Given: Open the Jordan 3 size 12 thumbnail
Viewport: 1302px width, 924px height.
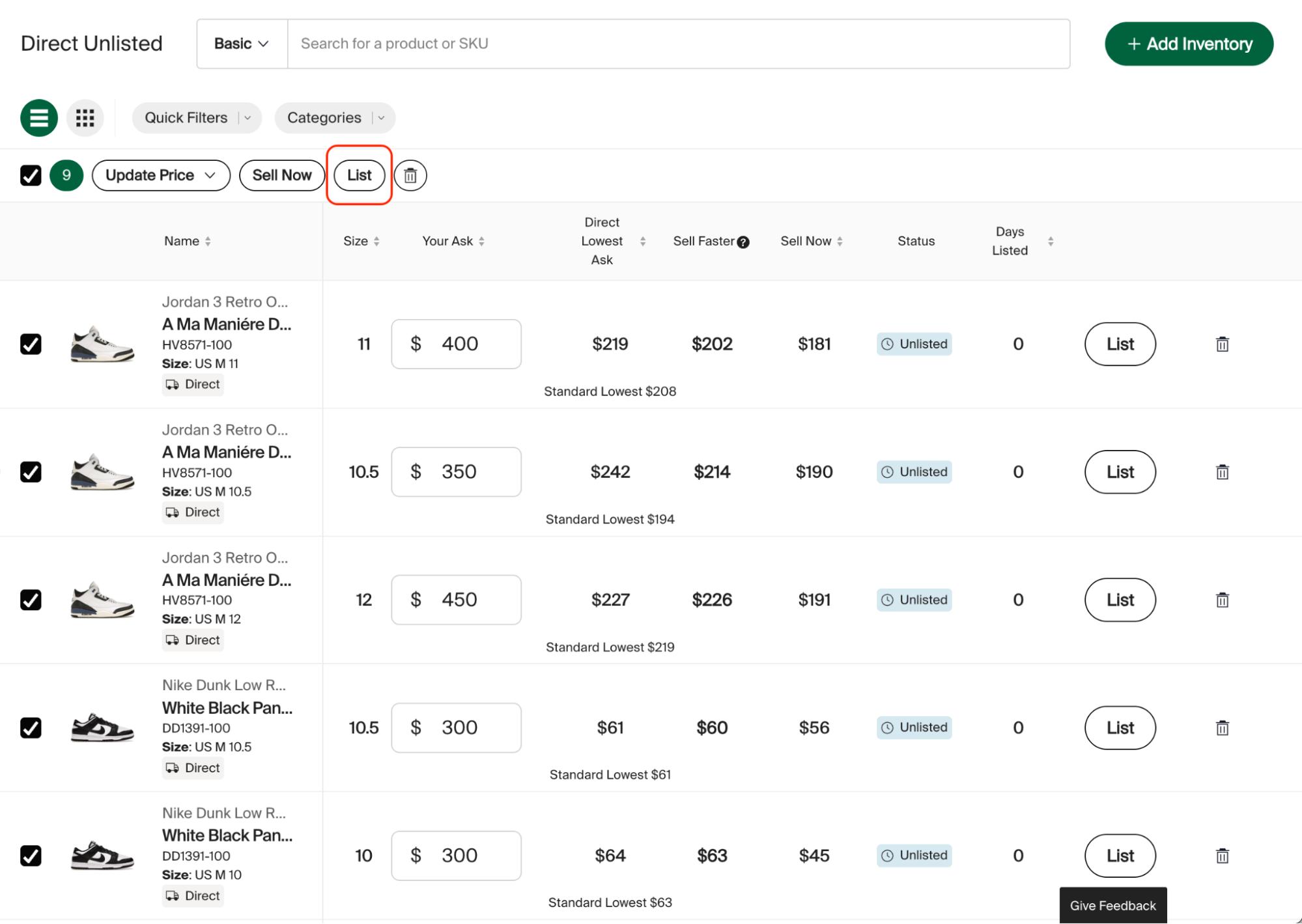Looking at the screenshot, I should (102, 600).
